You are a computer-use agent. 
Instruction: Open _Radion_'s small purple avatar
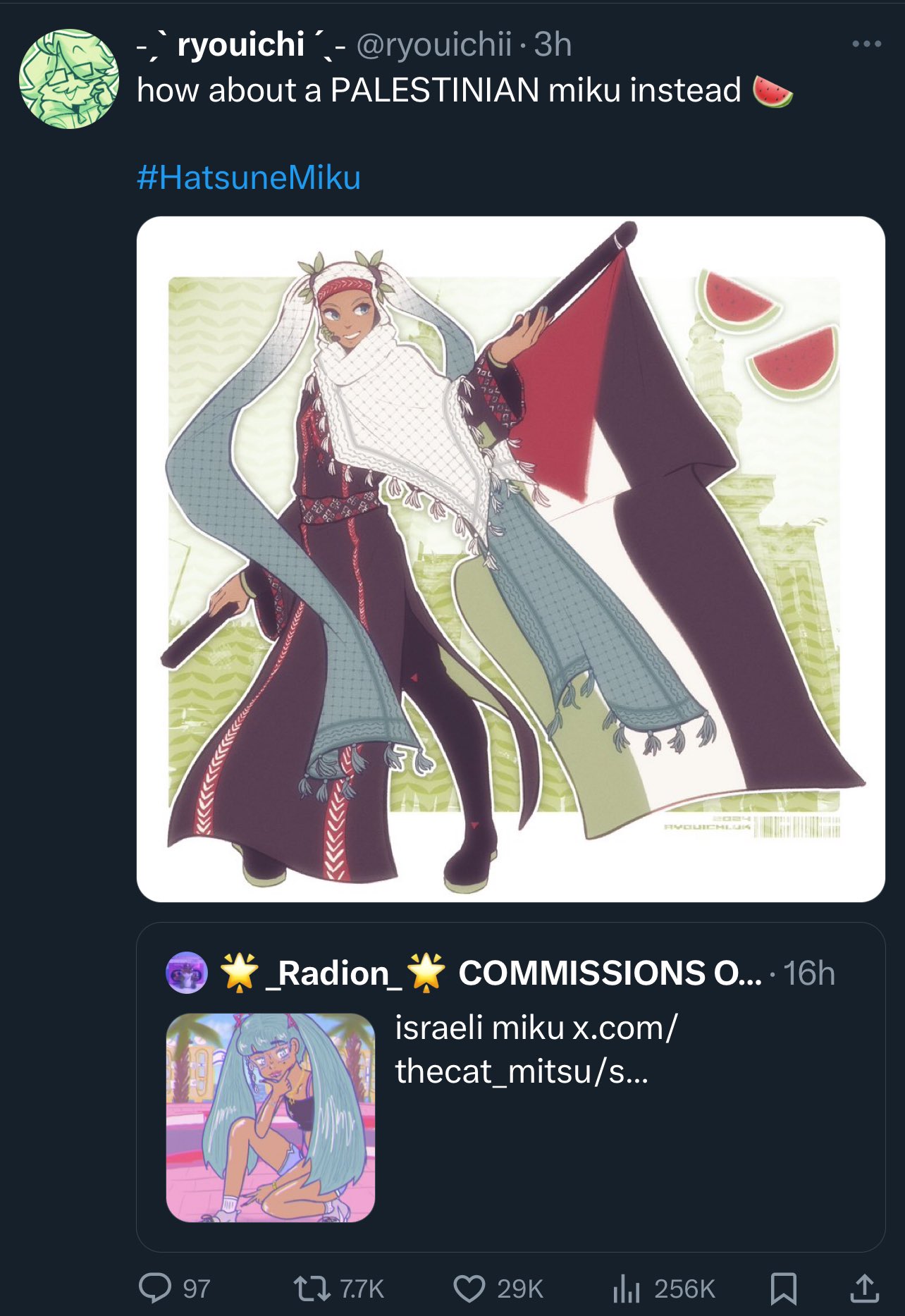click(186, 973)
